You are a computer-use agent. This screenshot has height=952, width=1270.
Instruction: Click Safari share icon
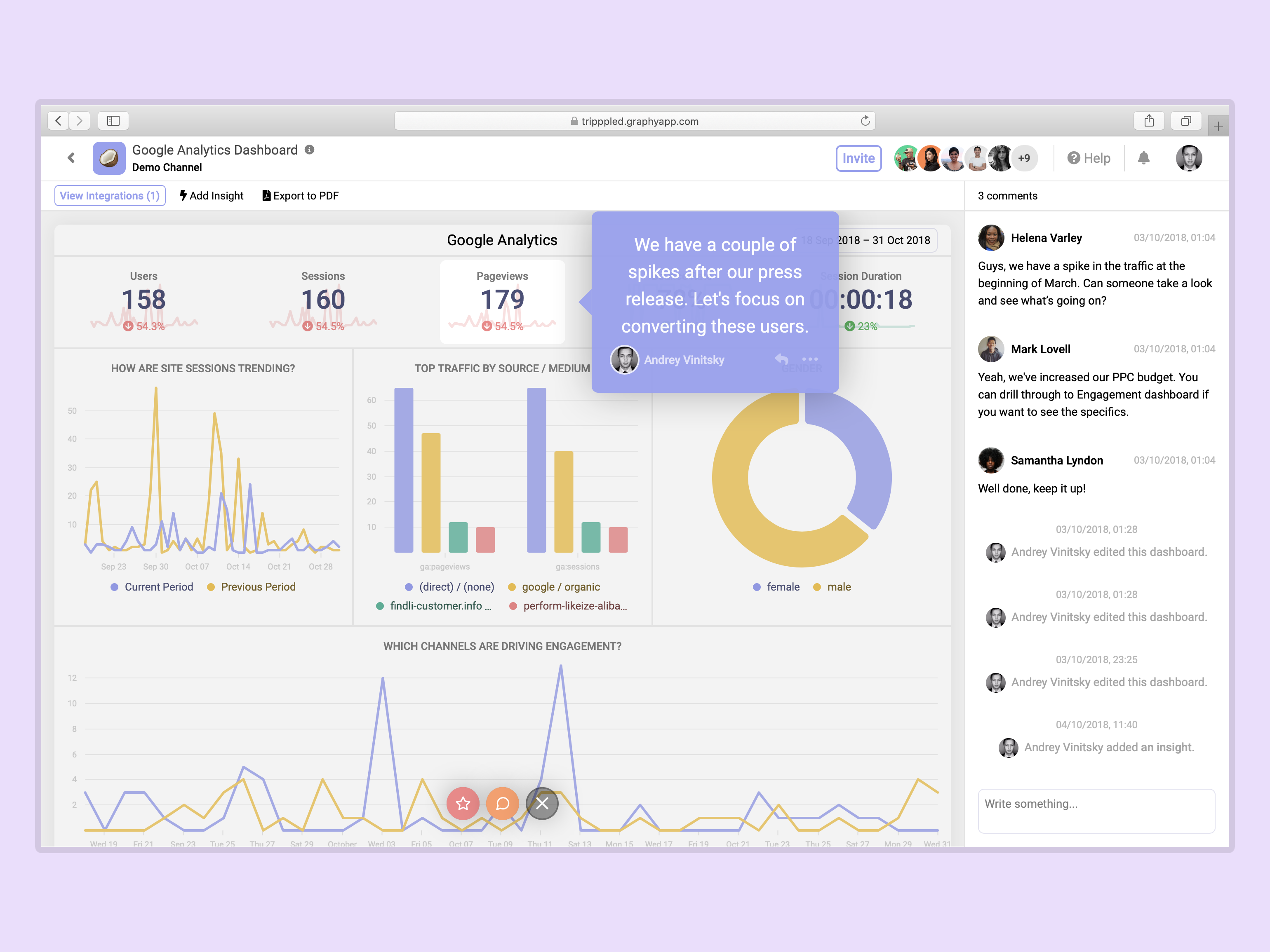[1149, 120]
